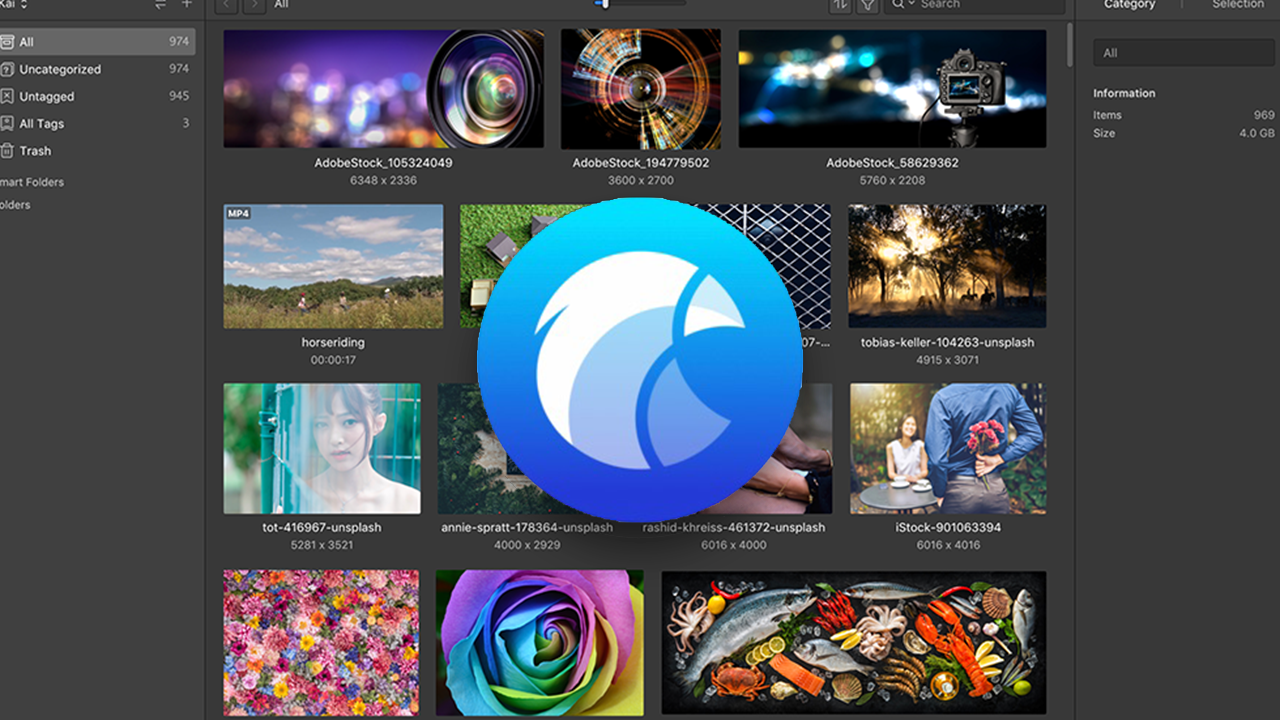Open the Kai library dropdown
This screenshot has height=720, width=1280.
click(14, 4)
